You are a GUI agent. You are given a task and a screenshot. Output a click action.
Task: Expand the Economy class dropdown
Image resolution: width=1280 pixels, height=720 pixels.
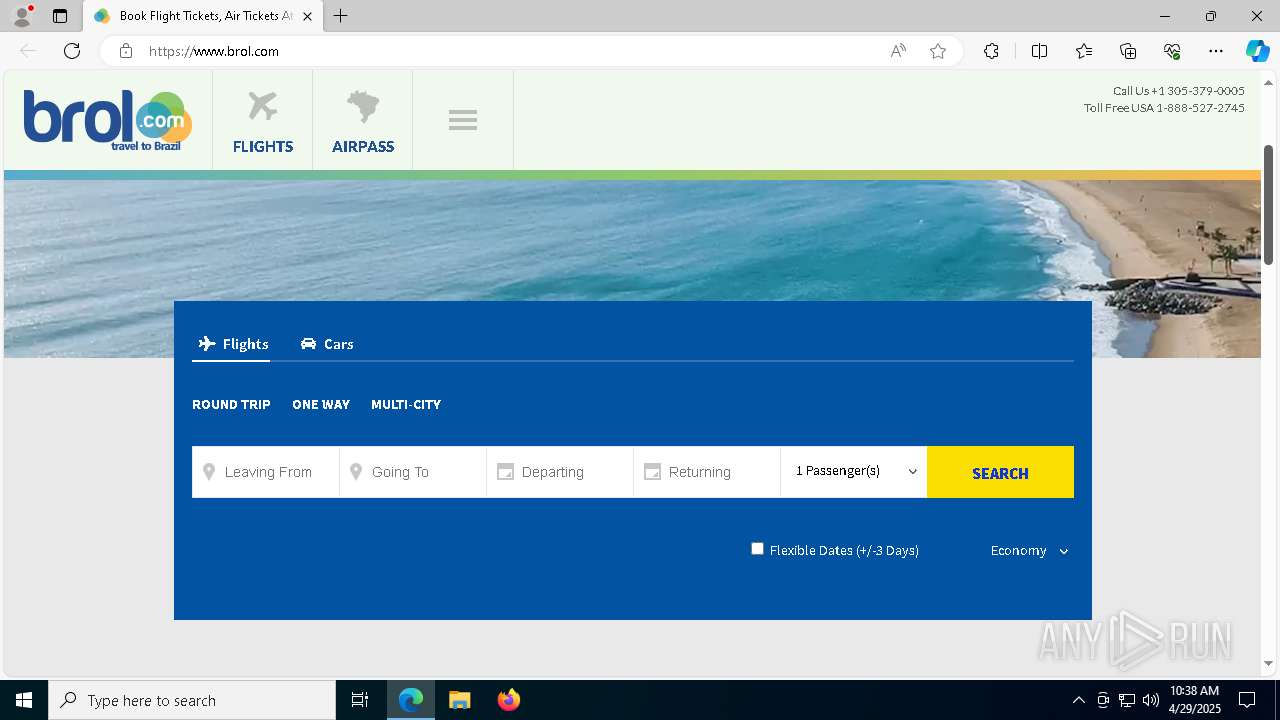tap(1029, 551)
